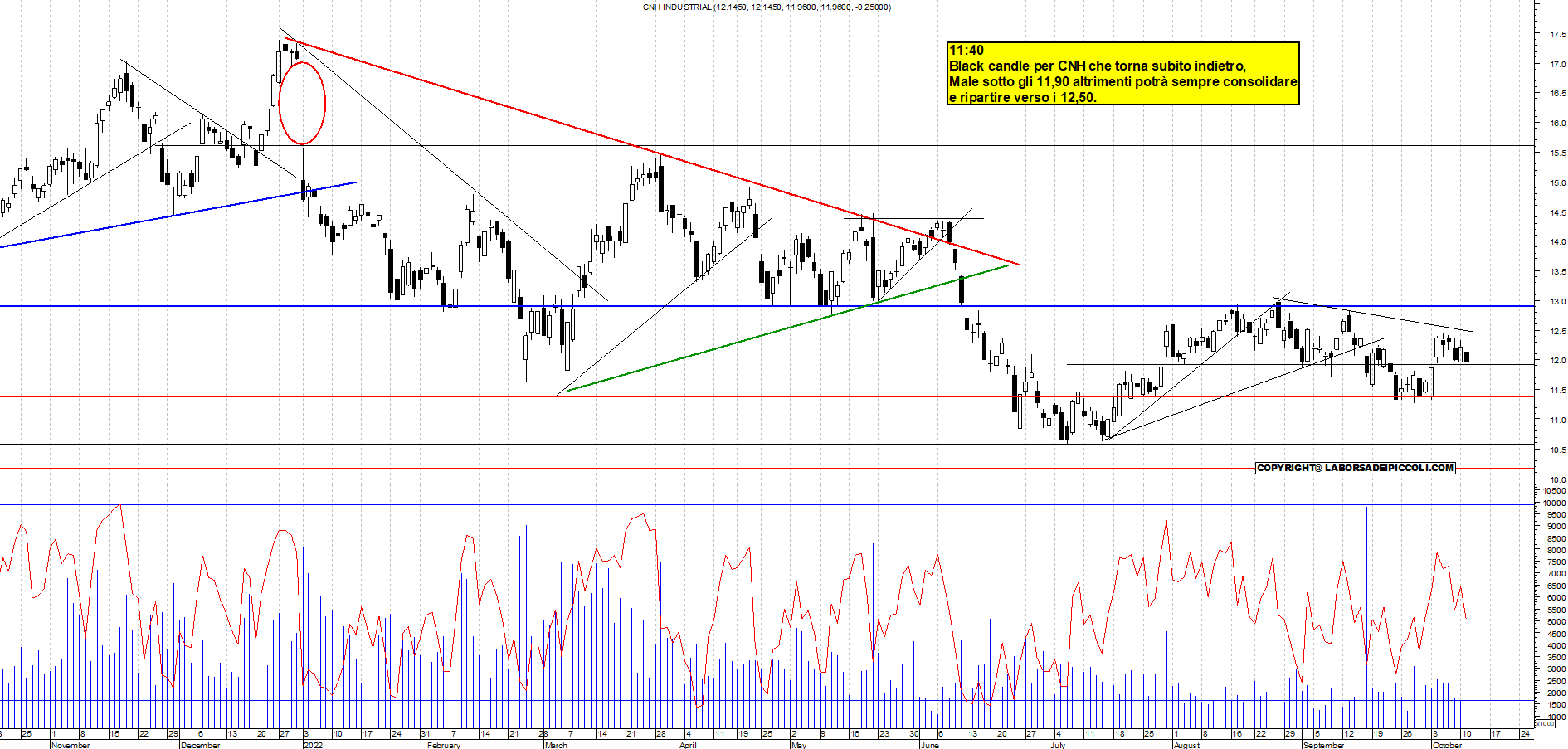Click the 15.0 price axis label

(x=1557, y=183)
